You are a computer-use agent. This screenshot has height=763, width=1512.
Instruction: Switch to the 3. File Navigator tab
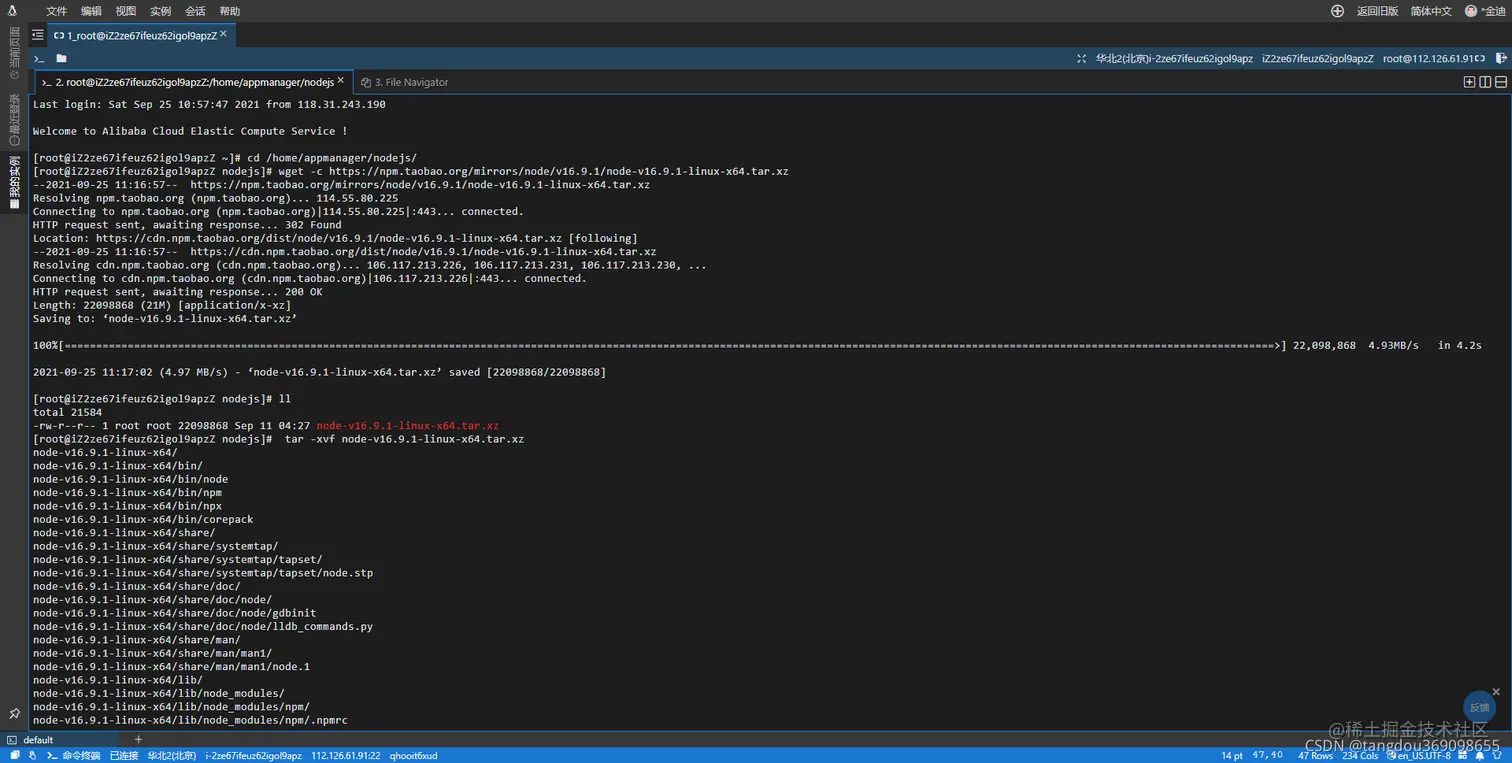click(405, 82)
